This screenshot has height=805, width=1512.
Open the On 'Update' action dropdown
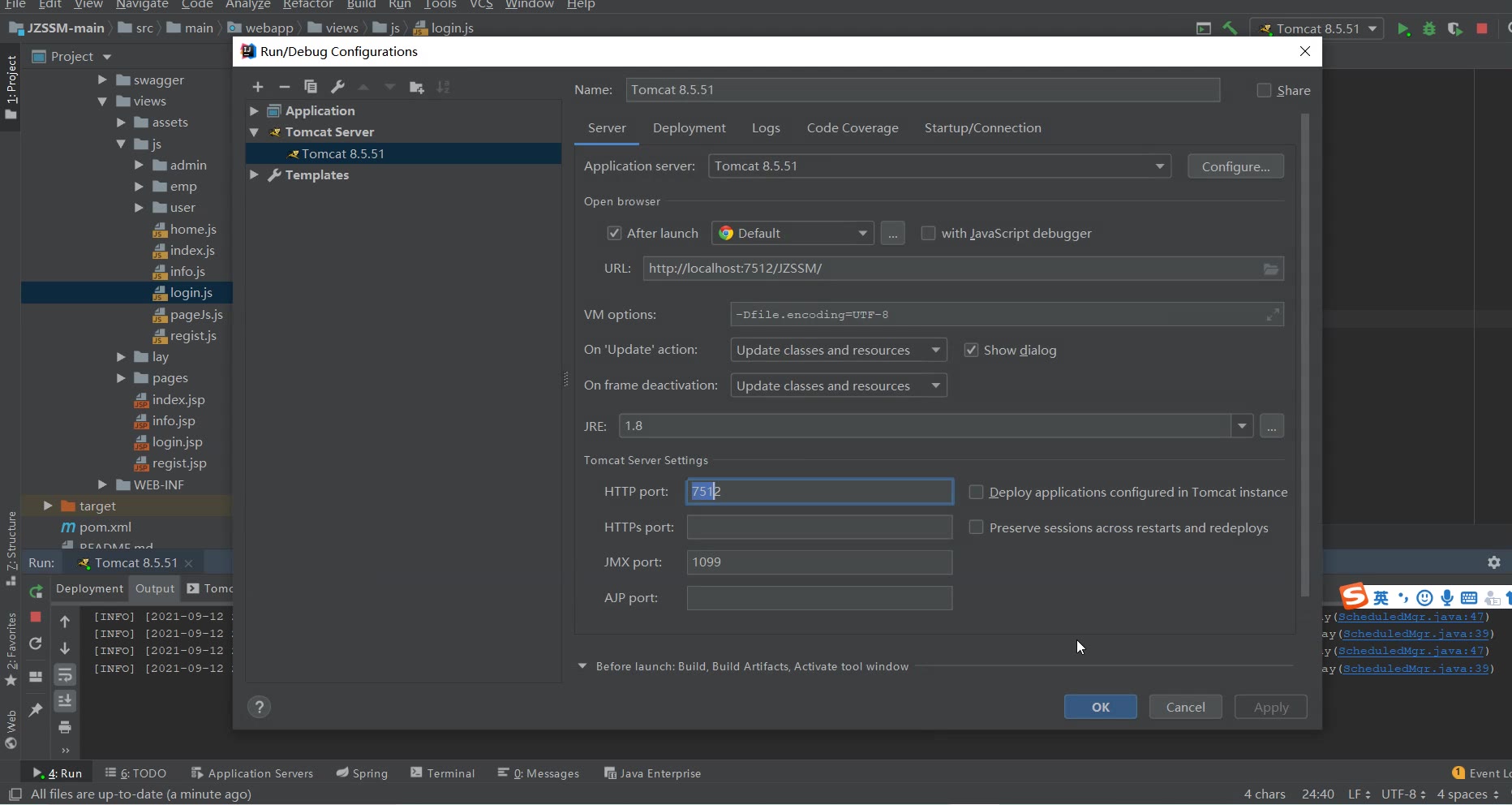pyautogui.click(x=935, y=350)
